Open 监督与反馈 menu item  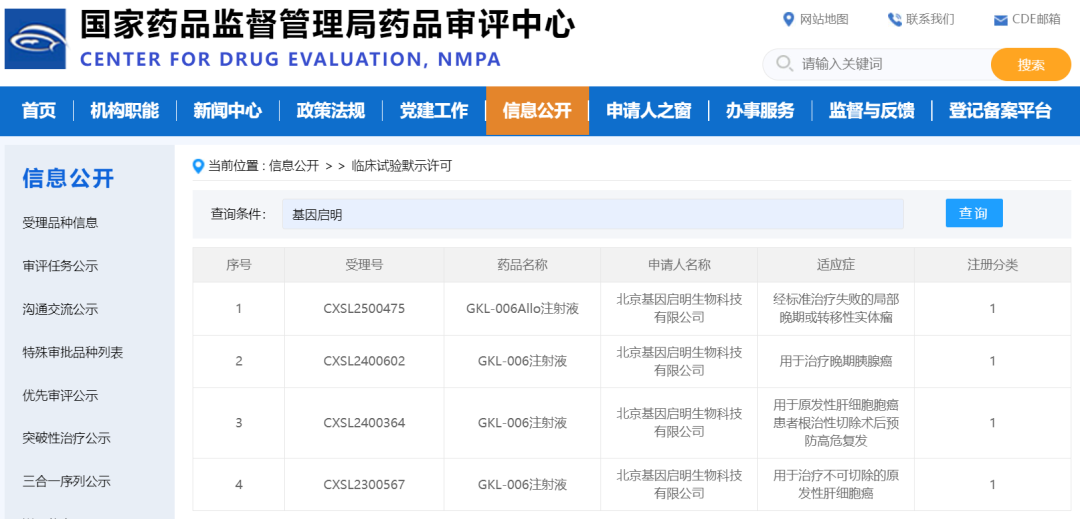pos(871,111)
